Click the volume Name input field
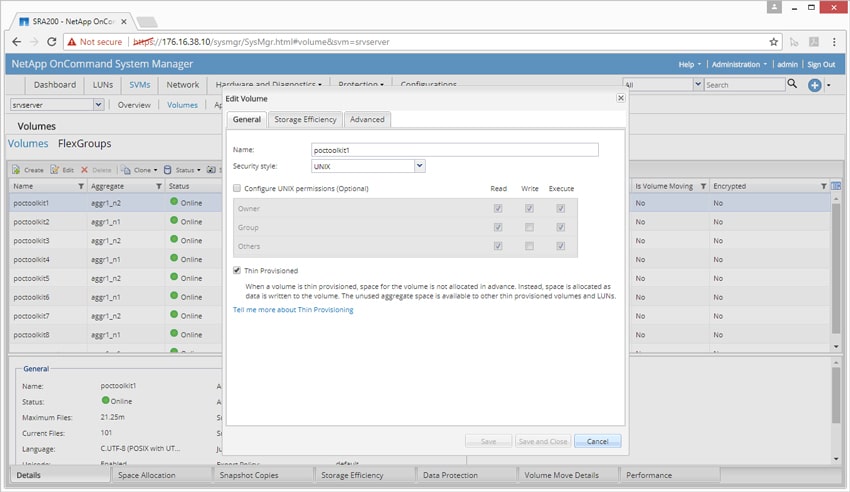This screenshot has width=850, height=492. (x=455, y=150)
